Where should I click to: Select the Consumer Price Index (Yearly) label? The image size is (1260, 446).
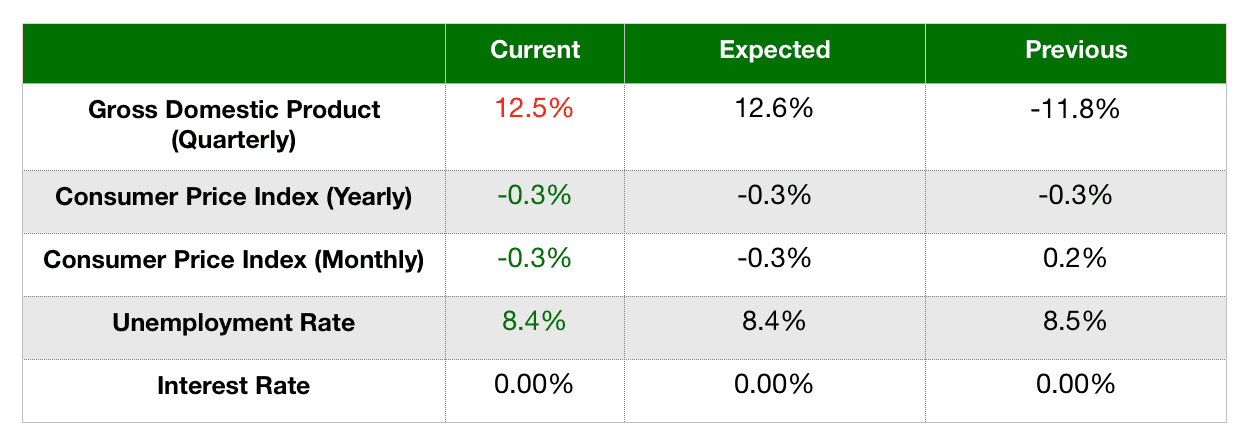[x=234, y=197]
